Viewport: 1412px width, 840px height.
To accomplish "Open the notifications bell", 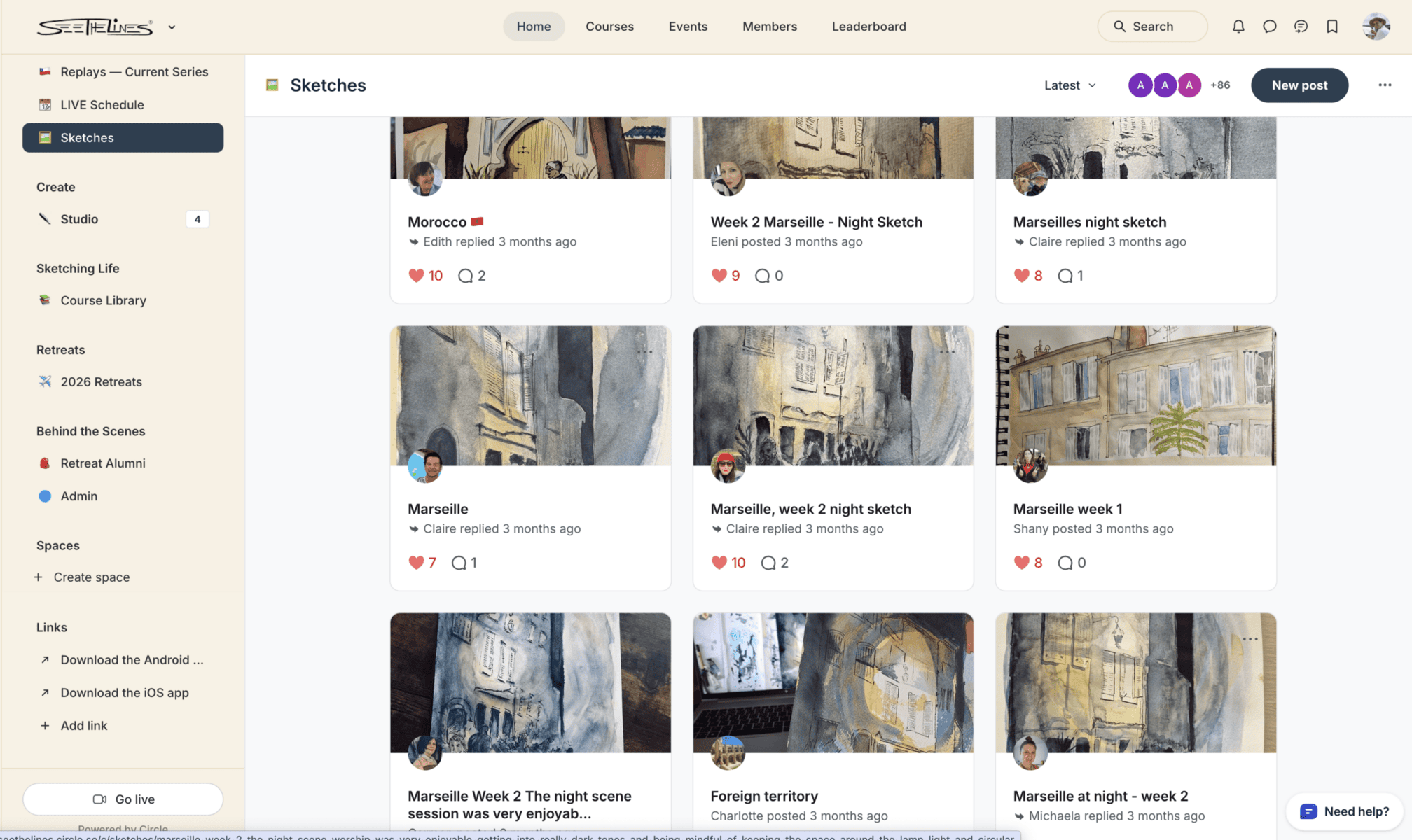I will click(x=1238, y=27).
